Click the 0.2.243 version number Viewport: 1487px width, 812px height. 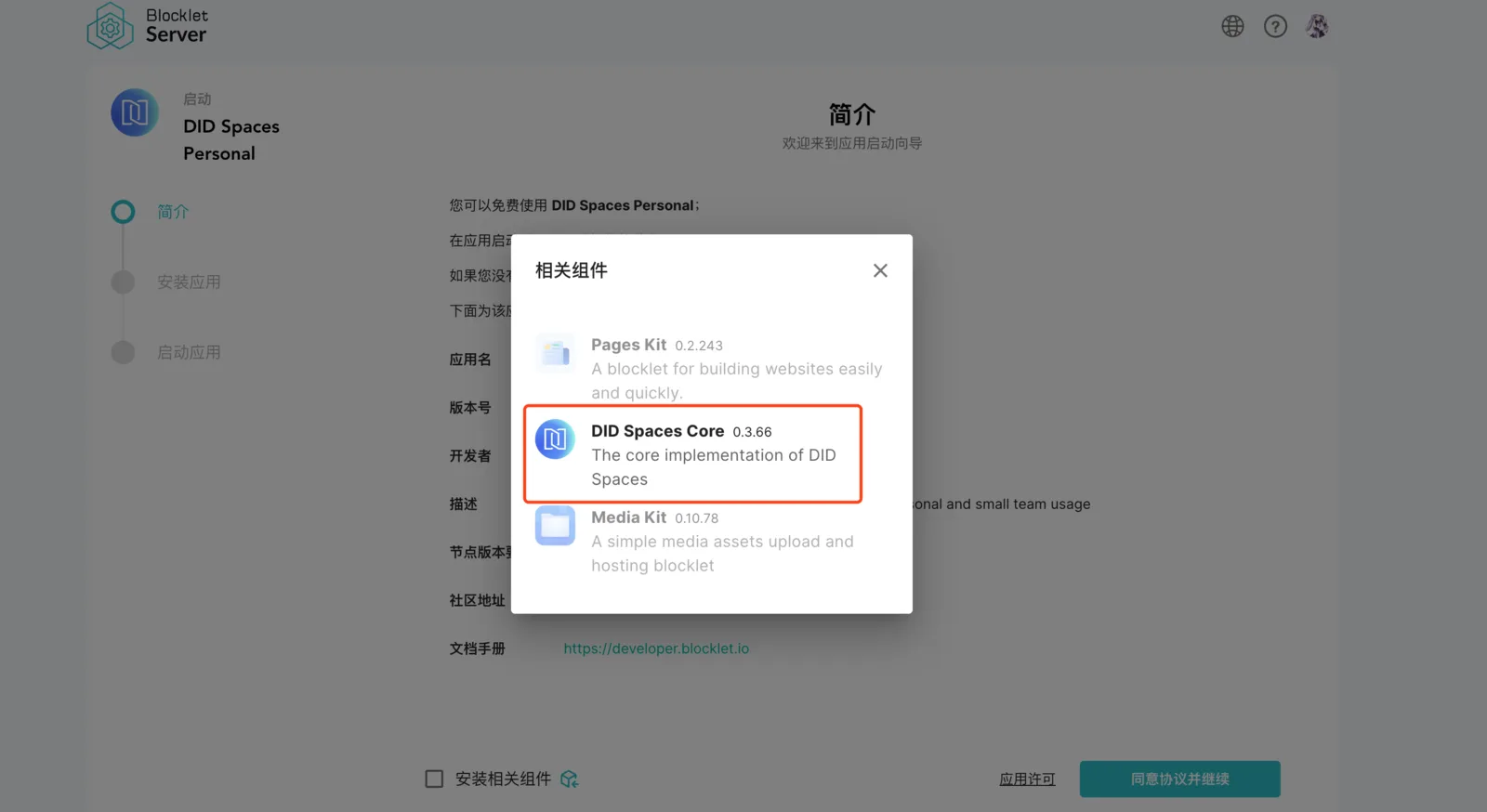(x=699, y=346)
